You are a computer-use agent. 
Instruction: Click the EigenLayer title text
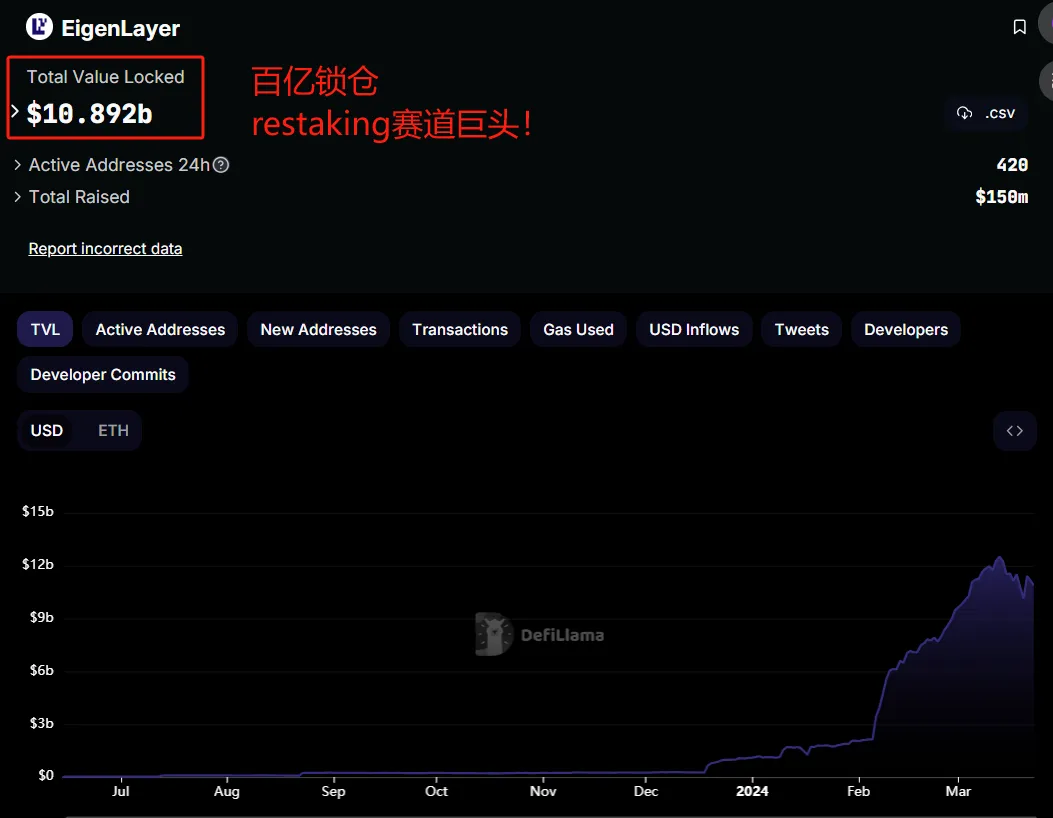click(x=120, y=28)
